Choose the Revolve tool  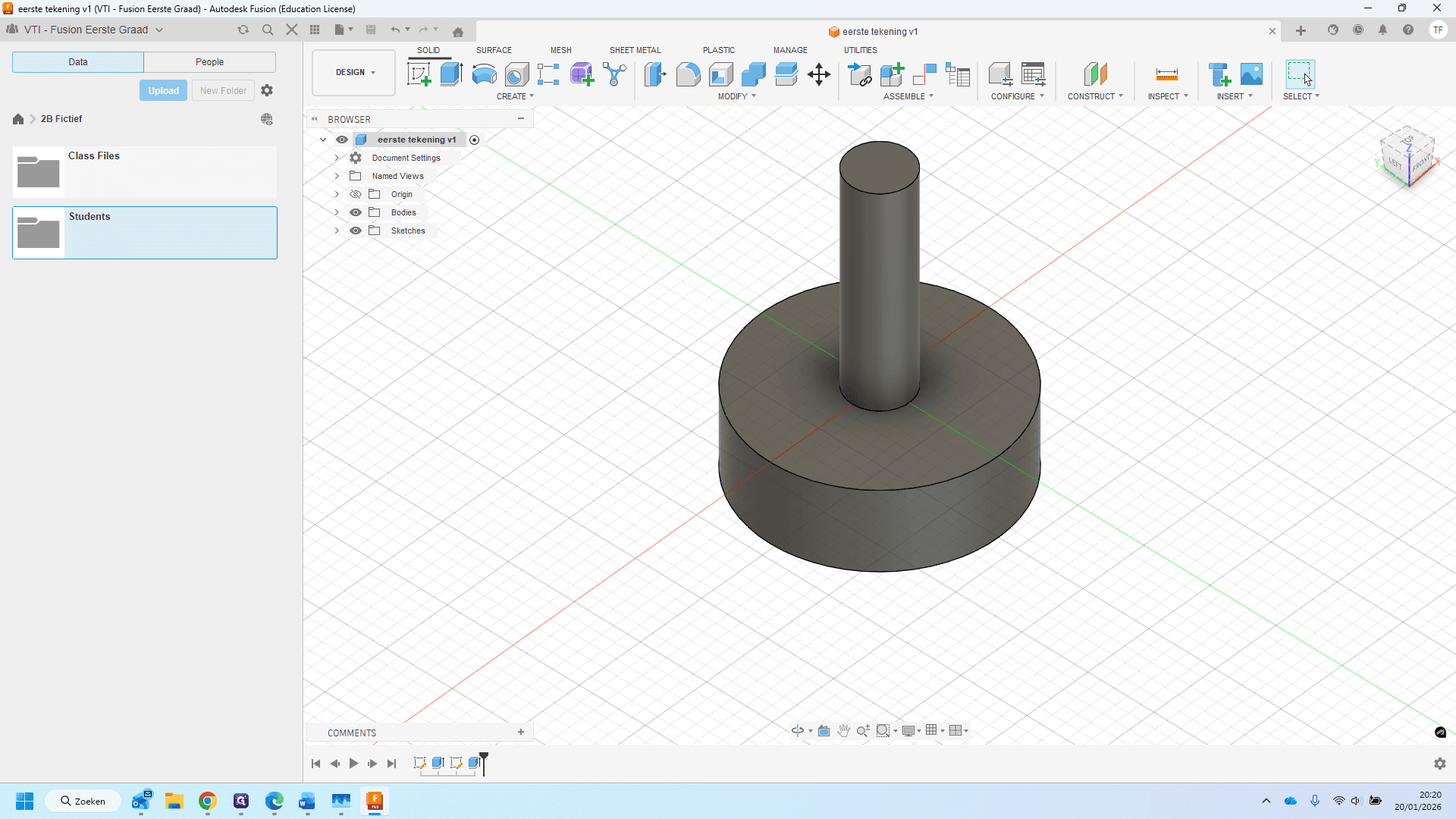tap(484, 74)
